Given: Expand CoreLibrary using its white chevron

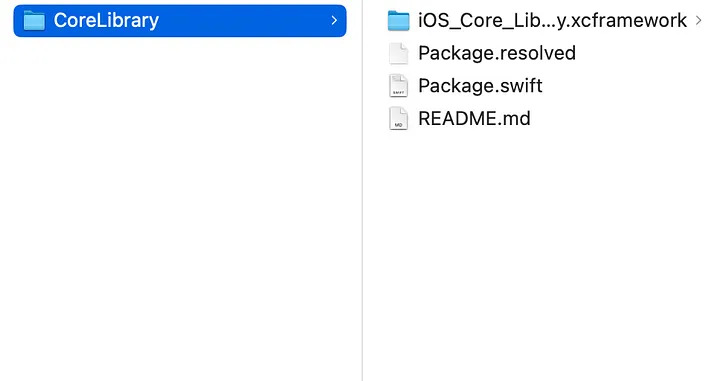Looking at the screenshot, I should pyautogui.click(x=334, y=21).
